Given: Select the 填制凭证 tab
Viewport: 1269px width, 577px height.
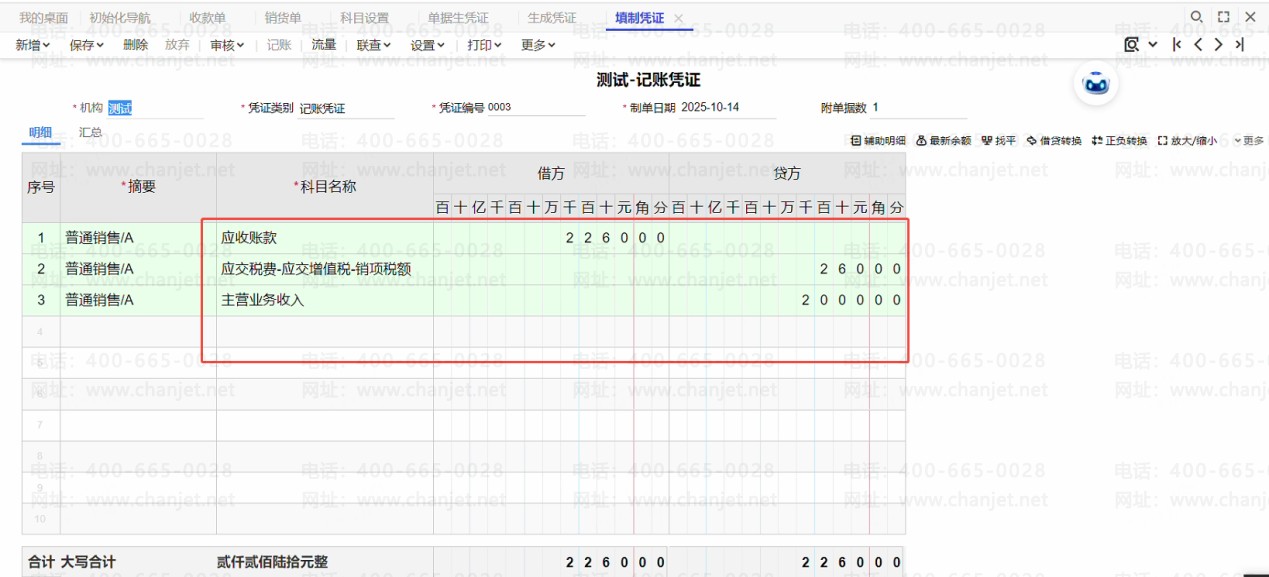Looking at the screenshot, I should [640, 18].
